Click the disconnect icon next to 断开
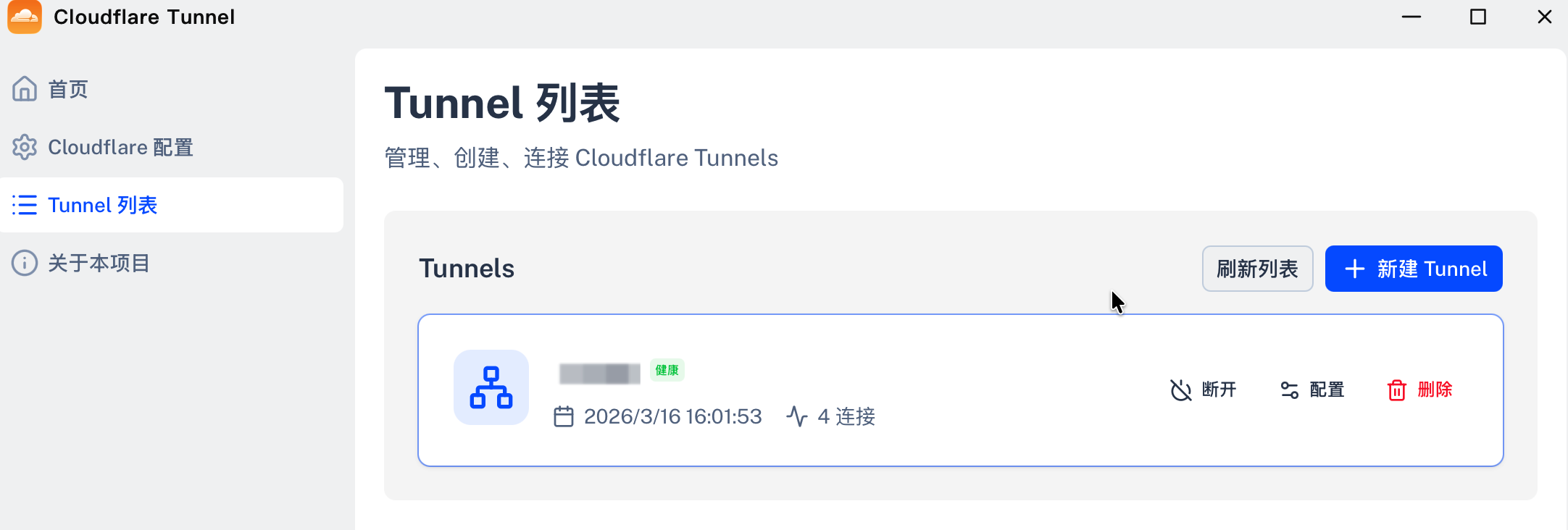1568x530 pixels. click(1181, 390)
